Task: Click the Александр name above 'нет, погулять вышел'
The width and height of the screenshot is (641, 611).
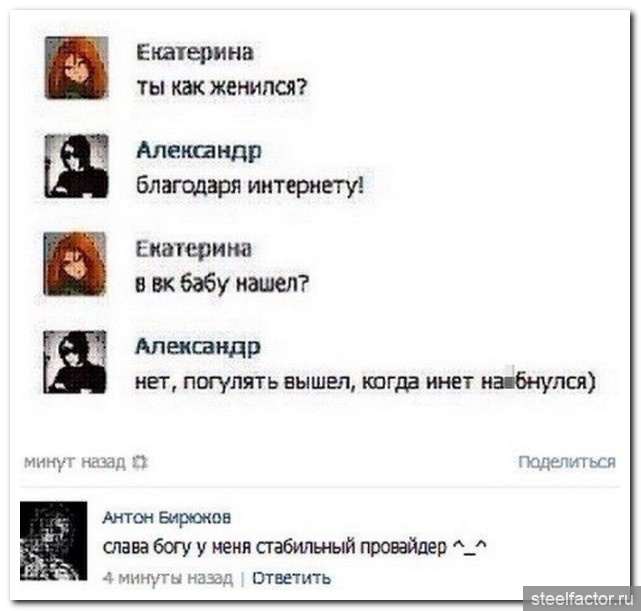Action: coord(198,347)
